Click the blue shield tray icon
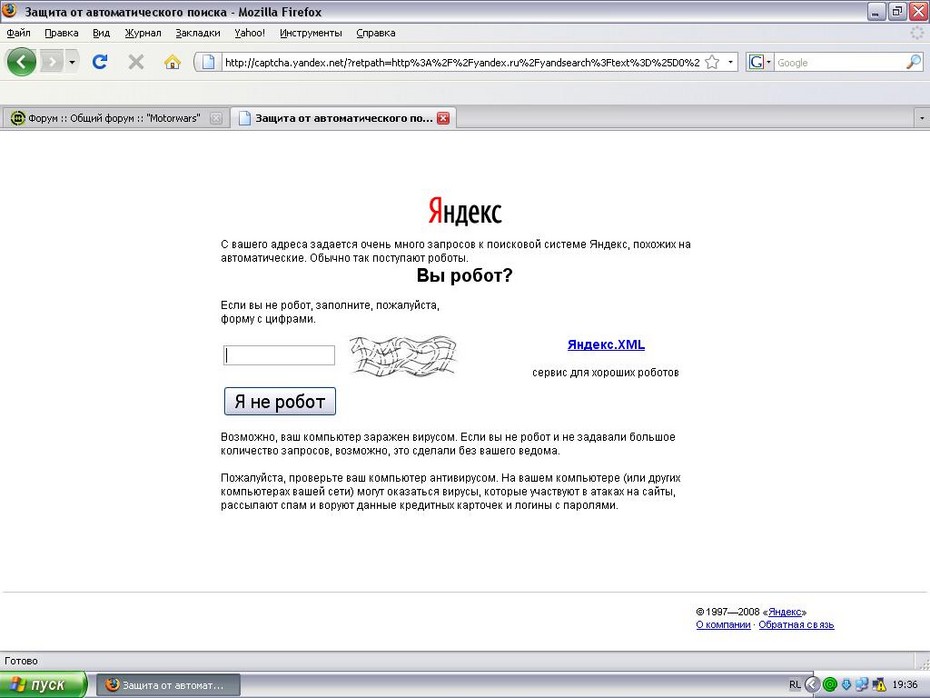This screenshot has width=930, height=698. (846, 685)
